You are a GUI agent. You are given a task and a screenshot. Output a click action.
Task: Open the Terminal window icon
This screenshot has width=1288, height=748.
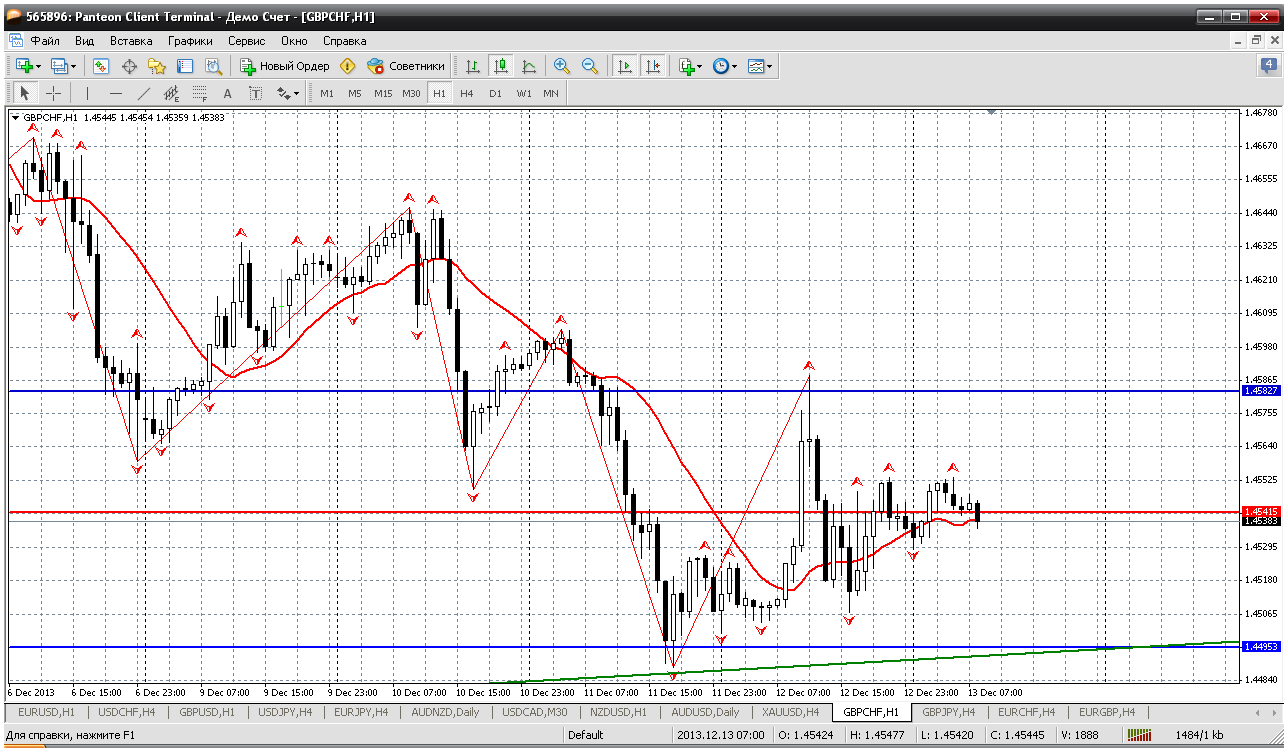(x=185, y=66)
